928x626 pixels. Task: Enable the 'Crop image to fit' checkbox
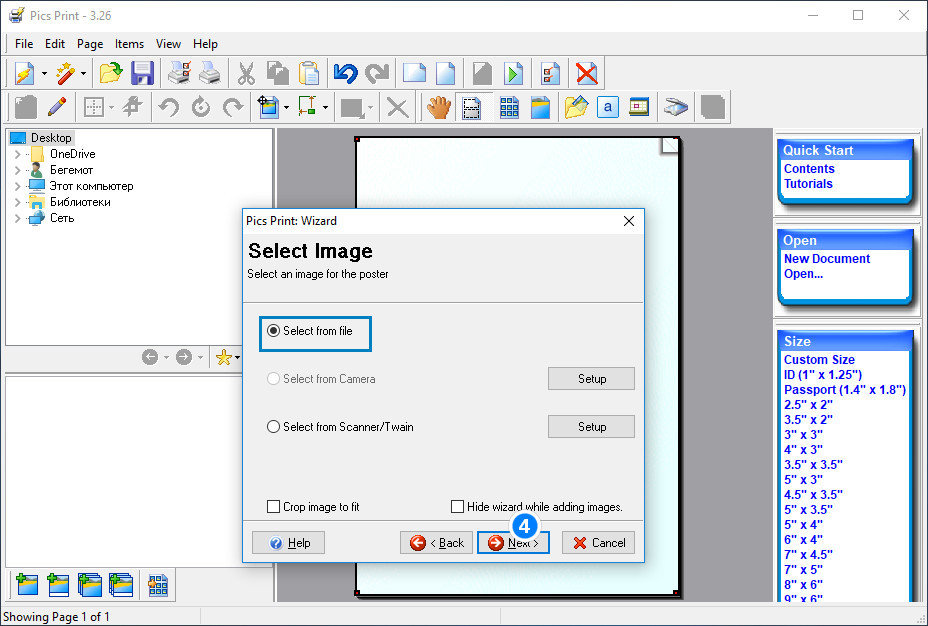[273, 506]
